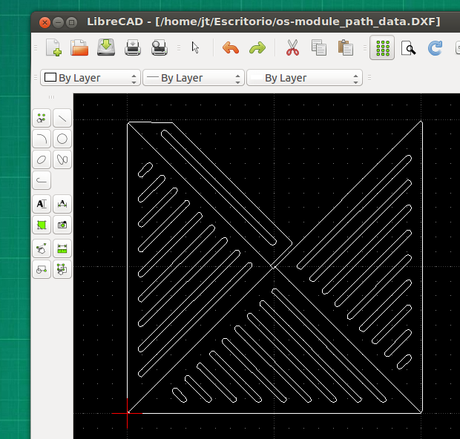Select the polyline tool

coord(41,180)
